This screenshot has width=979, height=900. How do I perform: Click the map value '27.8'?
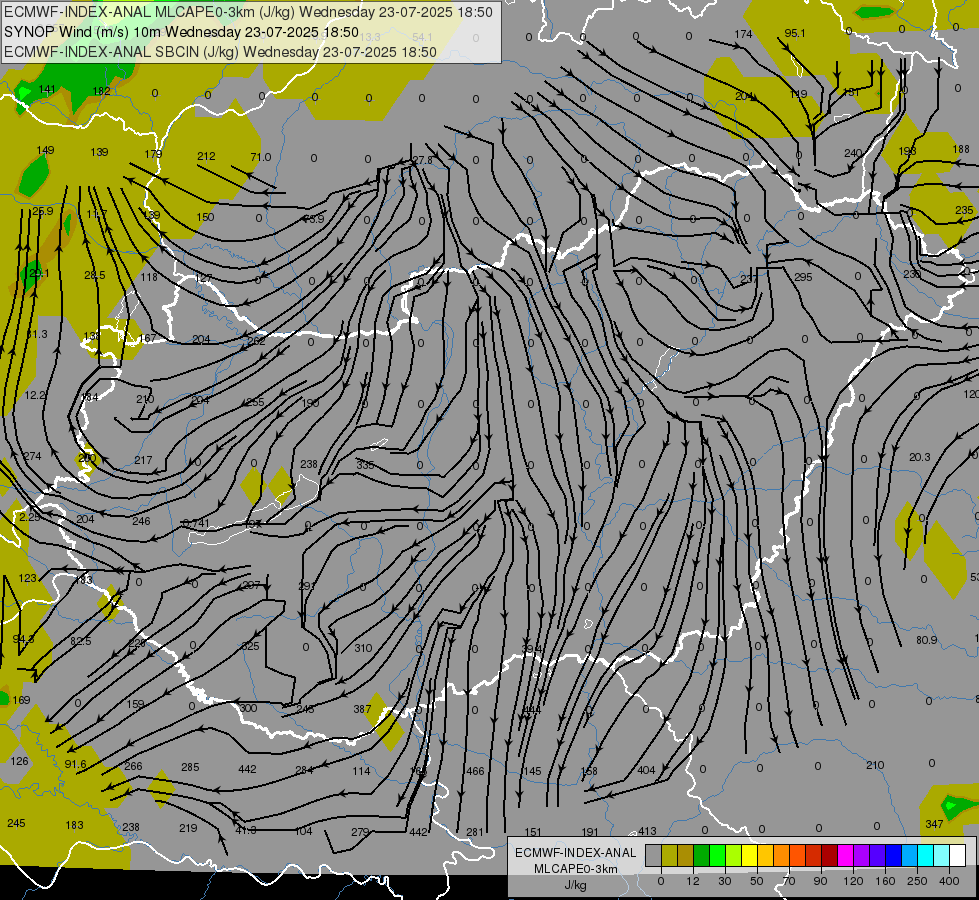[x=423, y=161]
